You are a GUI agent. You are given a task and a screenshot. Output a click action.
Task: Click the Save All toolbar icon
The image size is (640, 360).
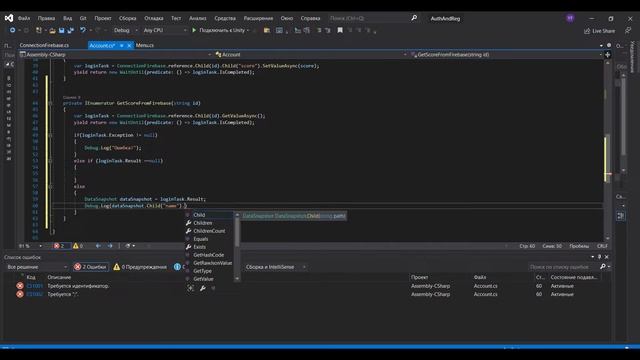pyautogui.click(x=70, y=30)
